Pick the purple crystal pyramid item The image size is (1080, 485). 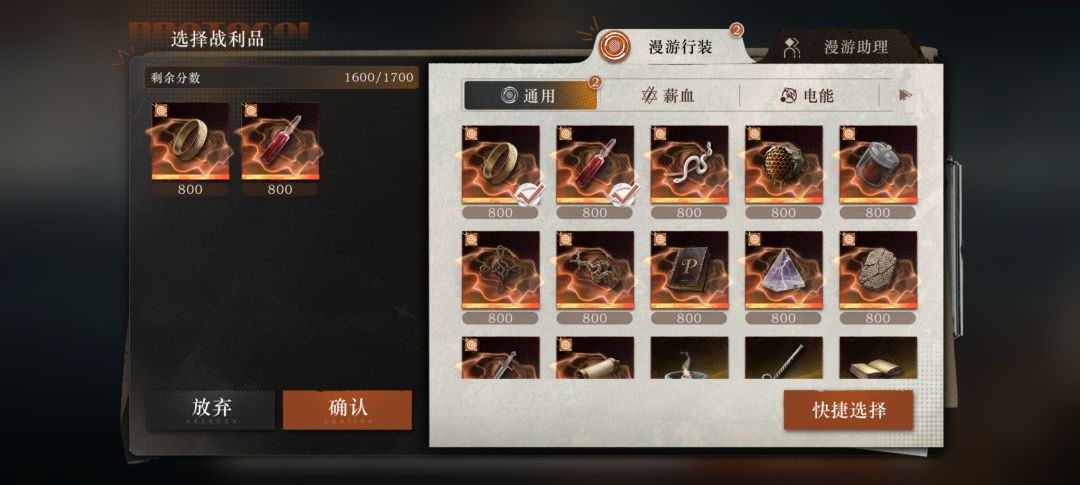(x=783, y=270)
